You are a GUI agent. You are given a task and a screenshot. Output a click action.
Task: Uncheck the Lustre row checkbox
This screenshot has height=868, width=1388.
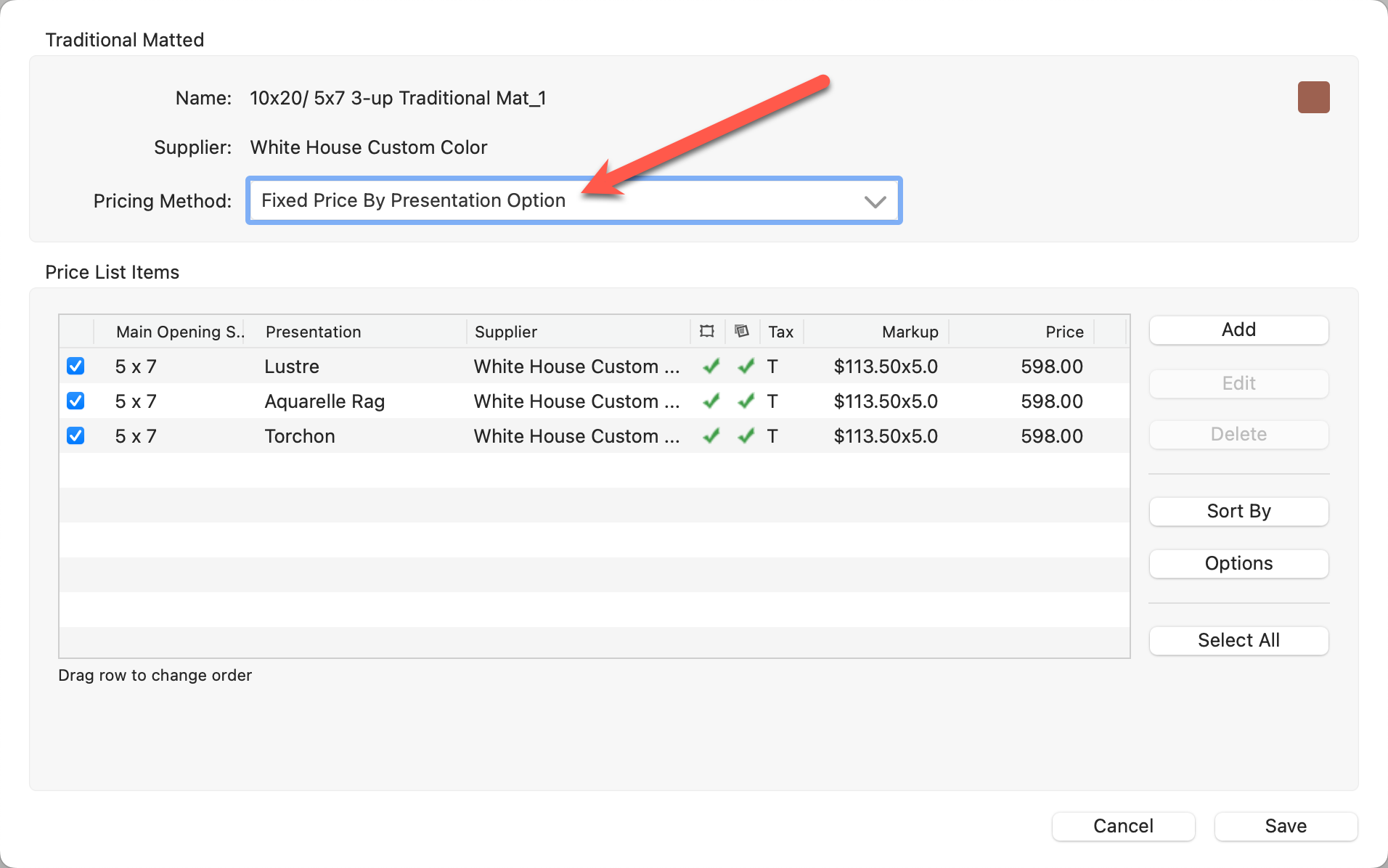click(x=75, y=367)
